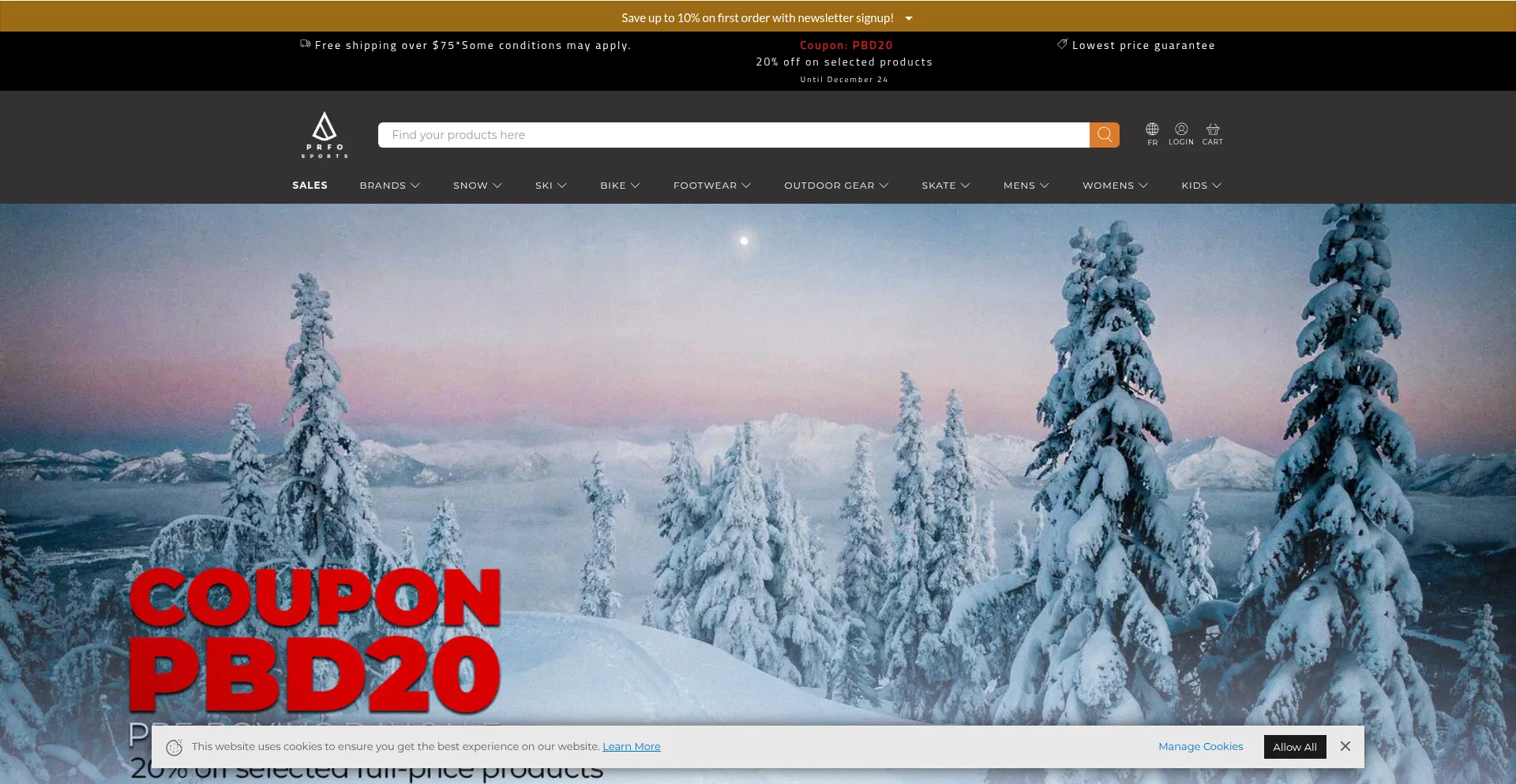Open the BRANDS dropdown menu
The image size is (1516, 784).
pyautogui.click(x=389, y=185)
